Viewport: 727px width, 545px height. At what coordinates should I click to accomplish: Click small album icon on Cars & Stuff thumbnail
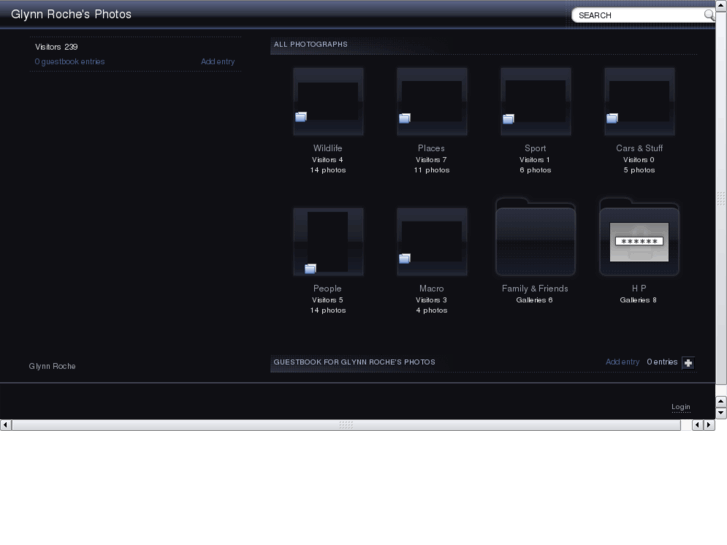[612, 118]
